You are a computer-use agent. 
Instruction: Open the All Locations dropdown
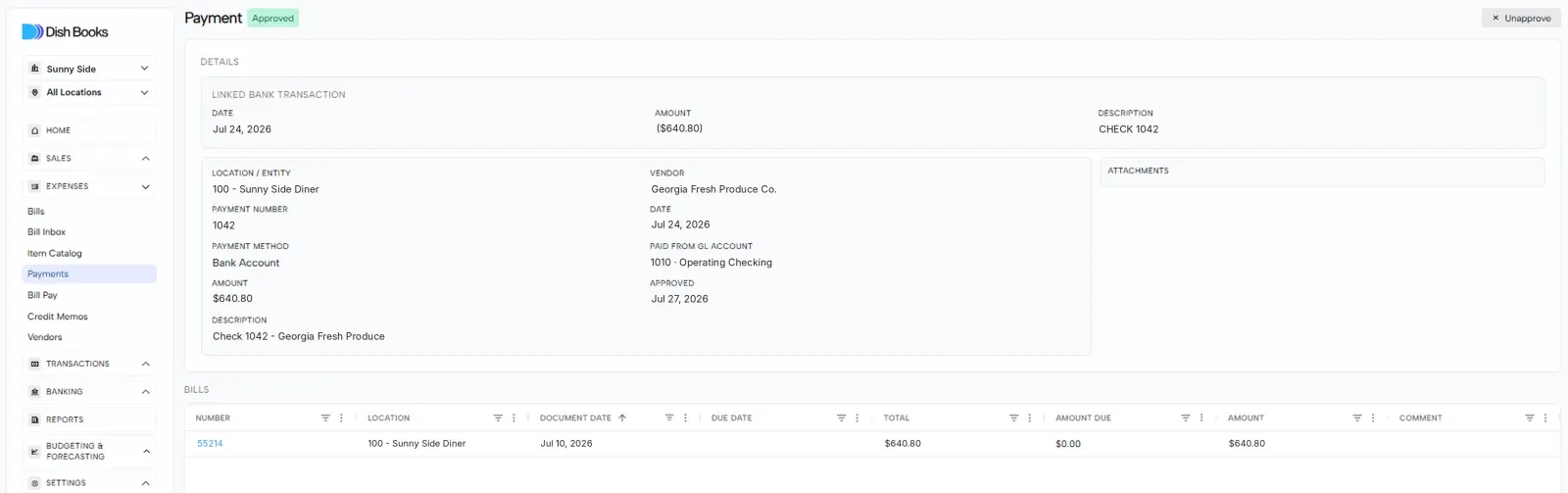(x=89, y=92)
